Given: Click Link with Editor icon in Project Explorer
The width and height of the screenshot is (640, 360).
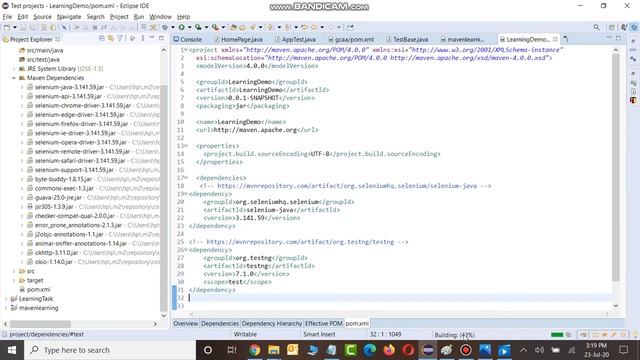Looking at the screenshot, I should click(111, 38).
